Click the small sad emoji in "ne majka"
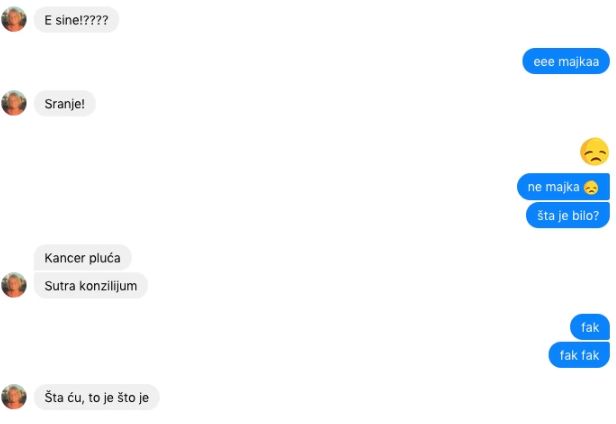This screenshot has width=616, height=424. click(591, 187)
